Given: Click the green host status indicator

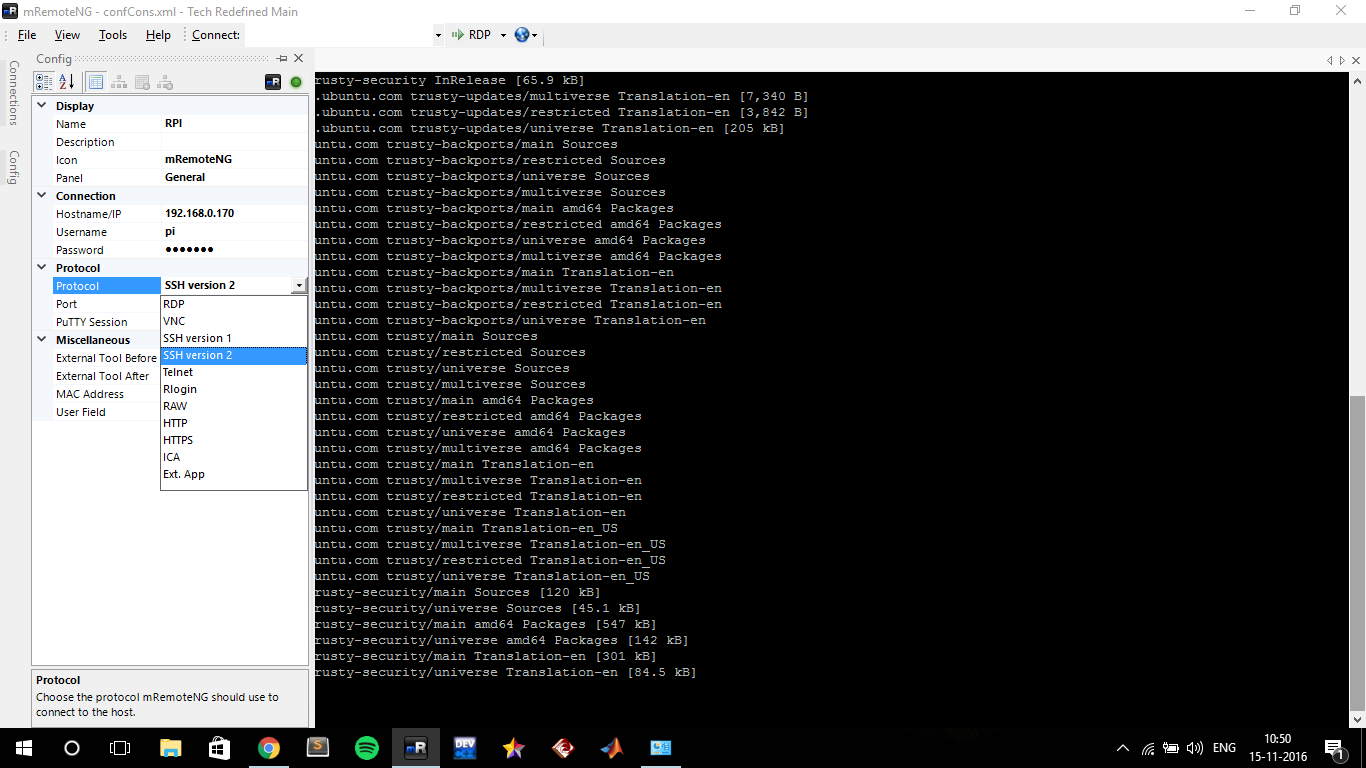Looking at the screenshot, I should click(296, 82).
